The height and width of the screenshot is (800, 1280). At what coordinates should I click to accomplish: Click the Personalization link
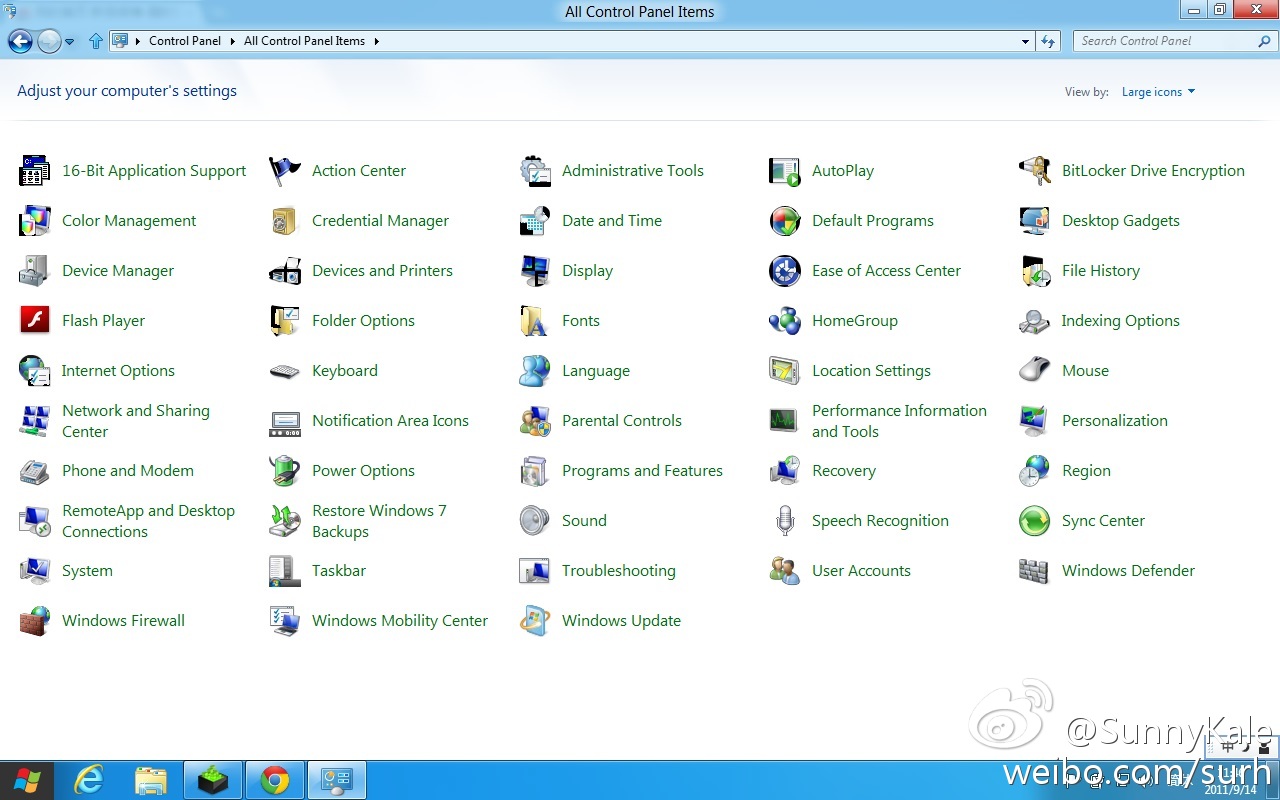click(1115, 421)
